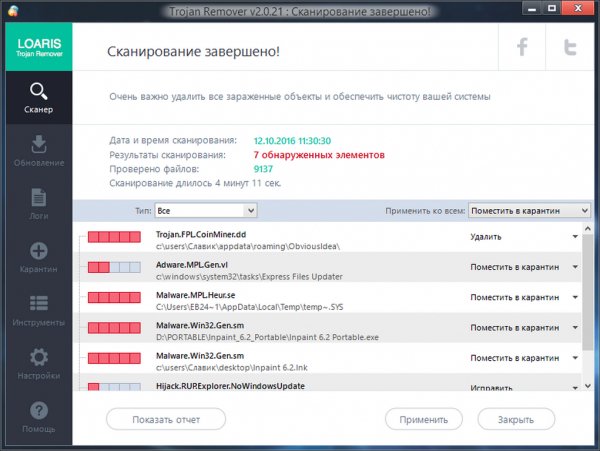Click the LOARIS Trojan Remover logo
This screenshot has height=451, width=600.
click(x=39, y=47)
